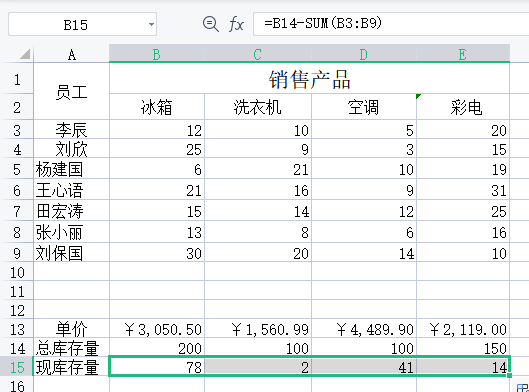
Task: Select the cell with name 刘保国
Action: (x=72, y=253)
